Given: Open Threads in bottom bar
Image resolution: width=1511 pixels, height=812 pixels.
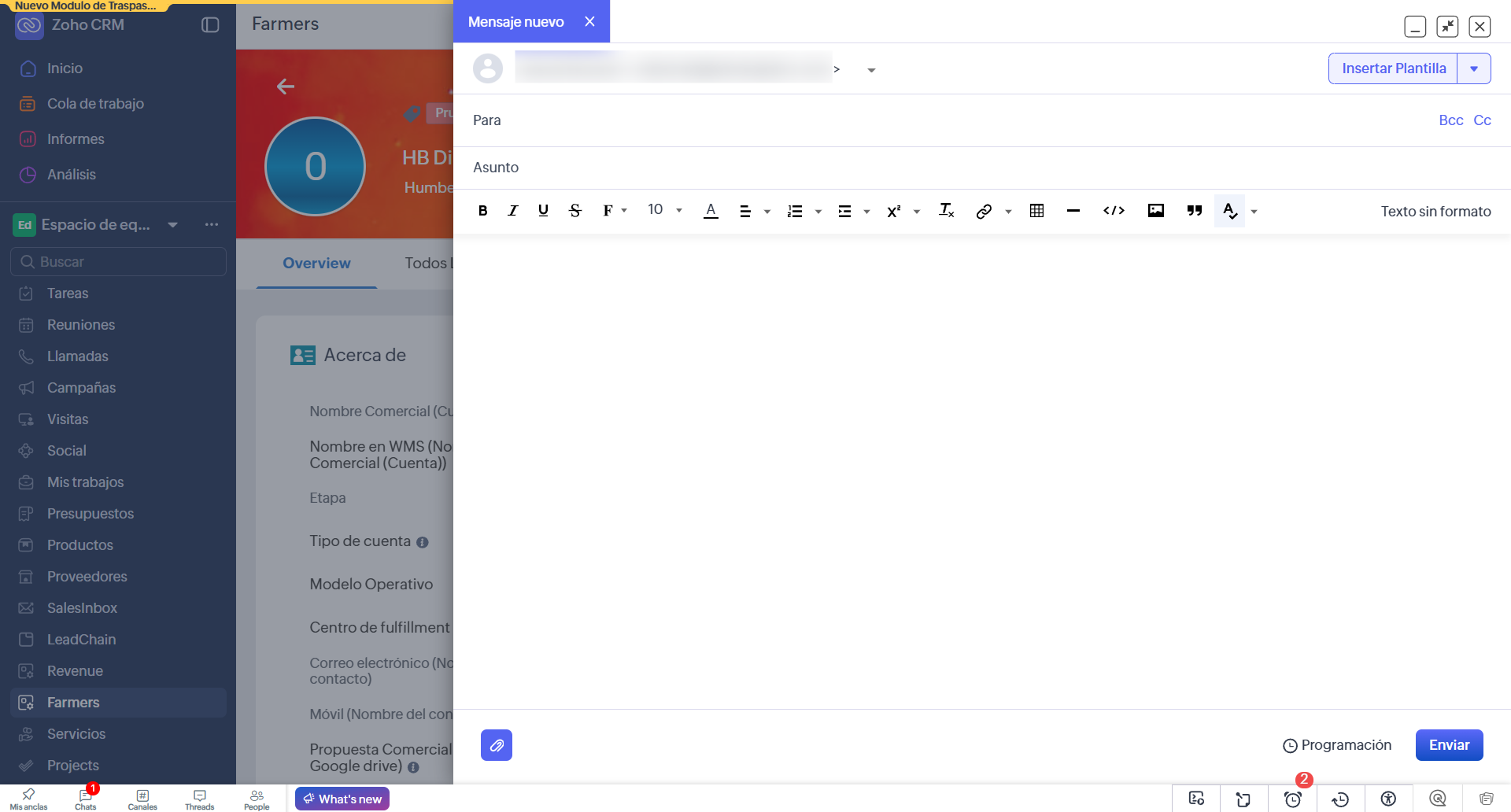Looking at the screenshot, I should click(x=199, y=799).
